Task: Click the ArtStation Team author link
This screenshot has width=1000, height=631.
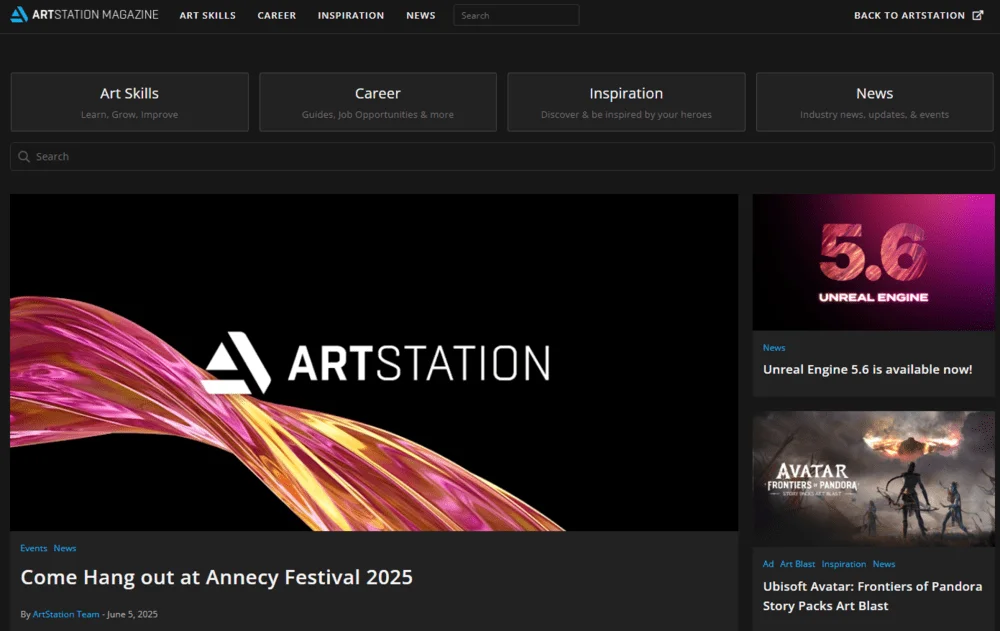Action: (x=65, y=614)
